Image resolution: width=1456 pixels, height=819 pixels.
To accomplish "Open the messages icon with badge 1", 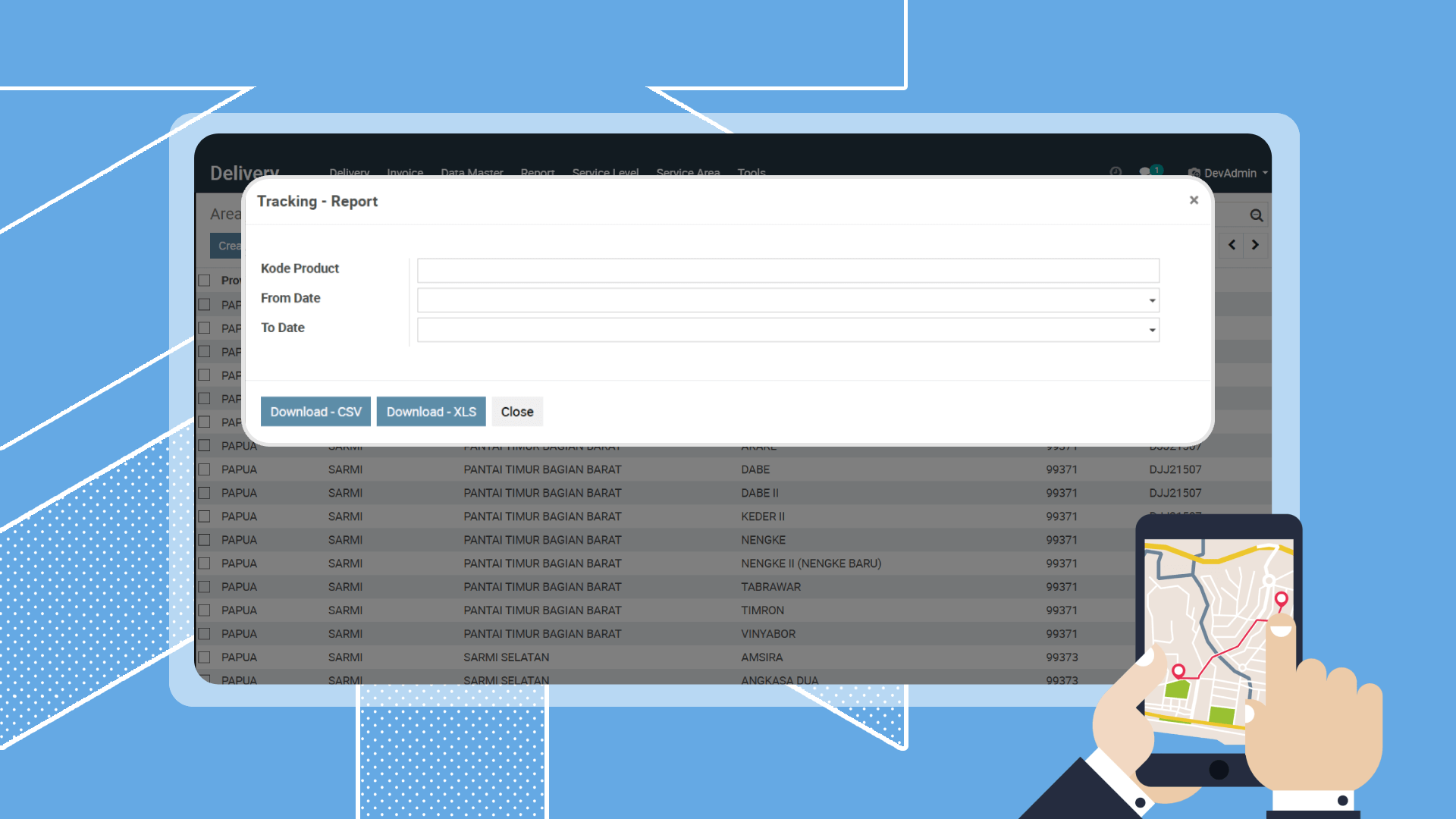I will pos(1146,172).
